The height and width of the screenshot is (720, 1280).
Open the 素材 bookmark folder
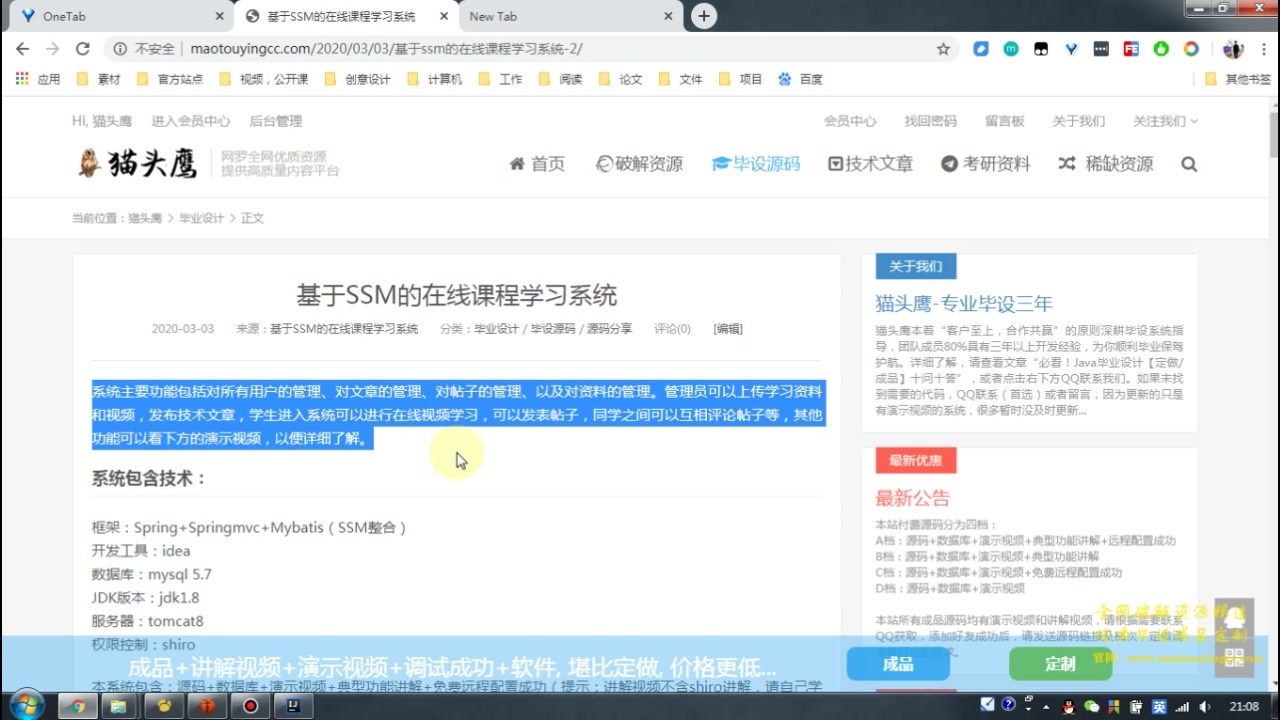click(98, 79)
